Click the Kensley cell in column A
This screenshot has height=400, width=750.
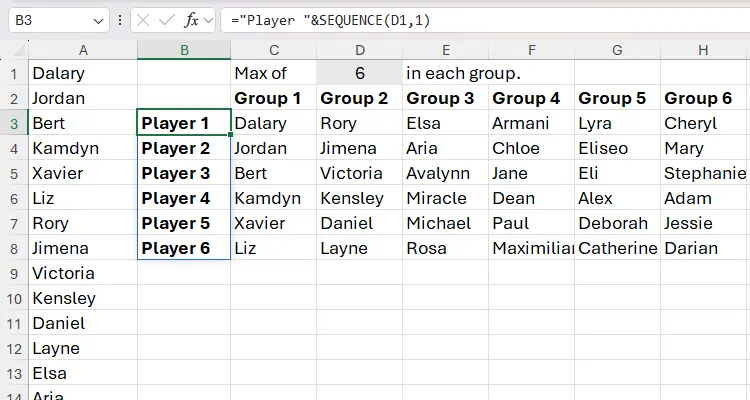pos(82,298)
